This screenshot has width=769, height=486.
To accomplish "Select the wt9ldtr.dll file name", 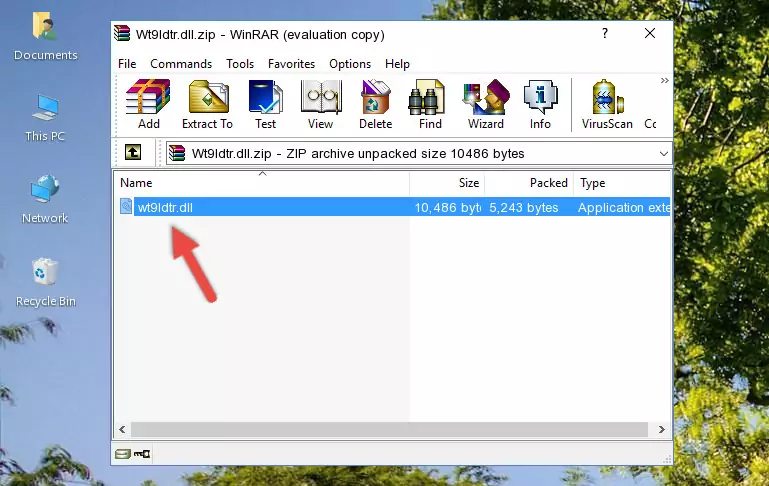I will point(165,207).
